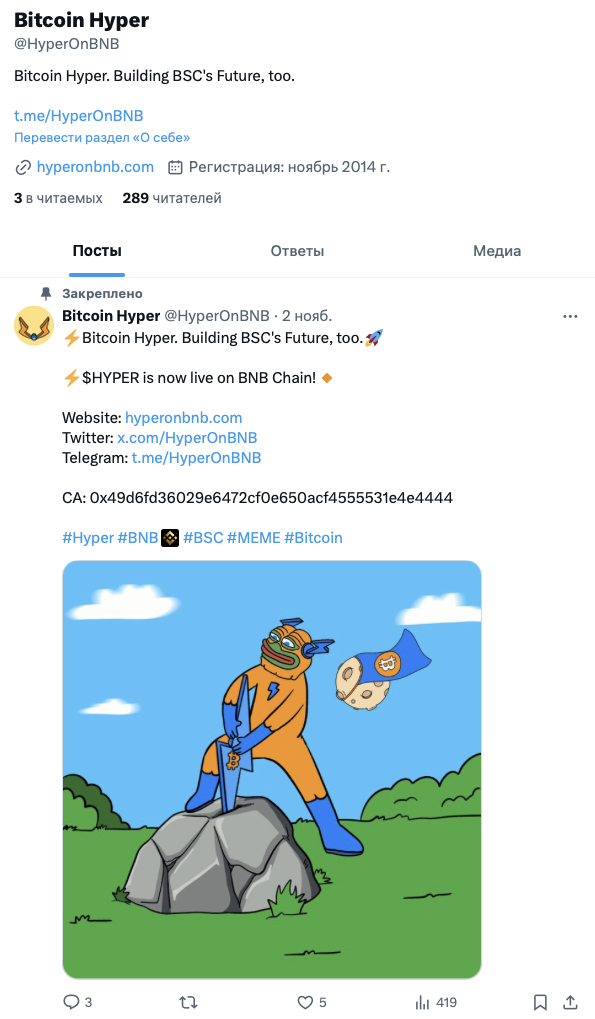The height and width of the screenshot is (1019, 595).
Task: Click the link chain icon beside hyperonbnb.com
Action: click(x=21, y=167)
